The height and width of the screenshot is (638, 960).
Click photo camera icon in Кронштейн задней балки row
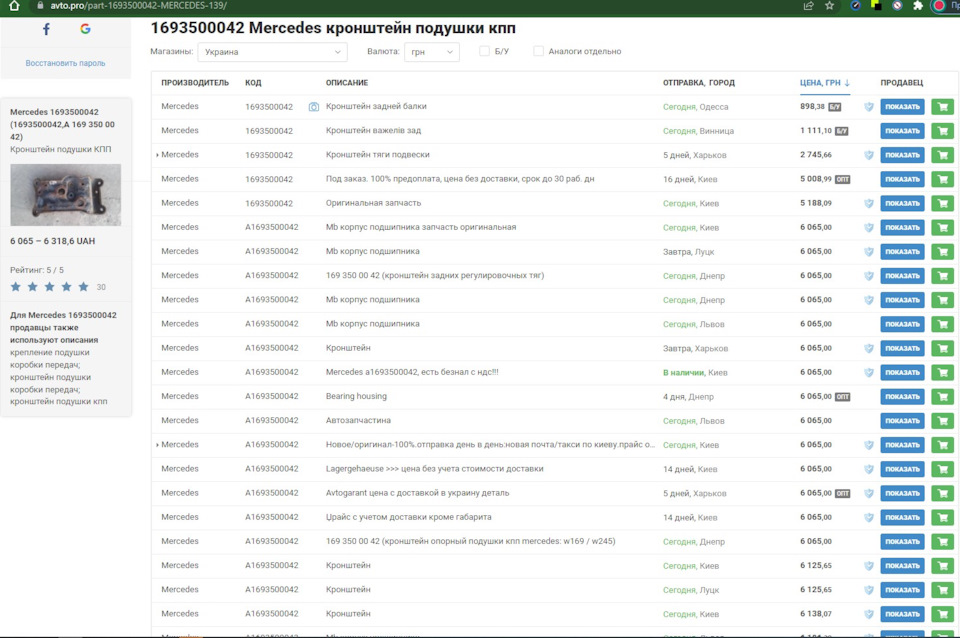click(313, 107)
